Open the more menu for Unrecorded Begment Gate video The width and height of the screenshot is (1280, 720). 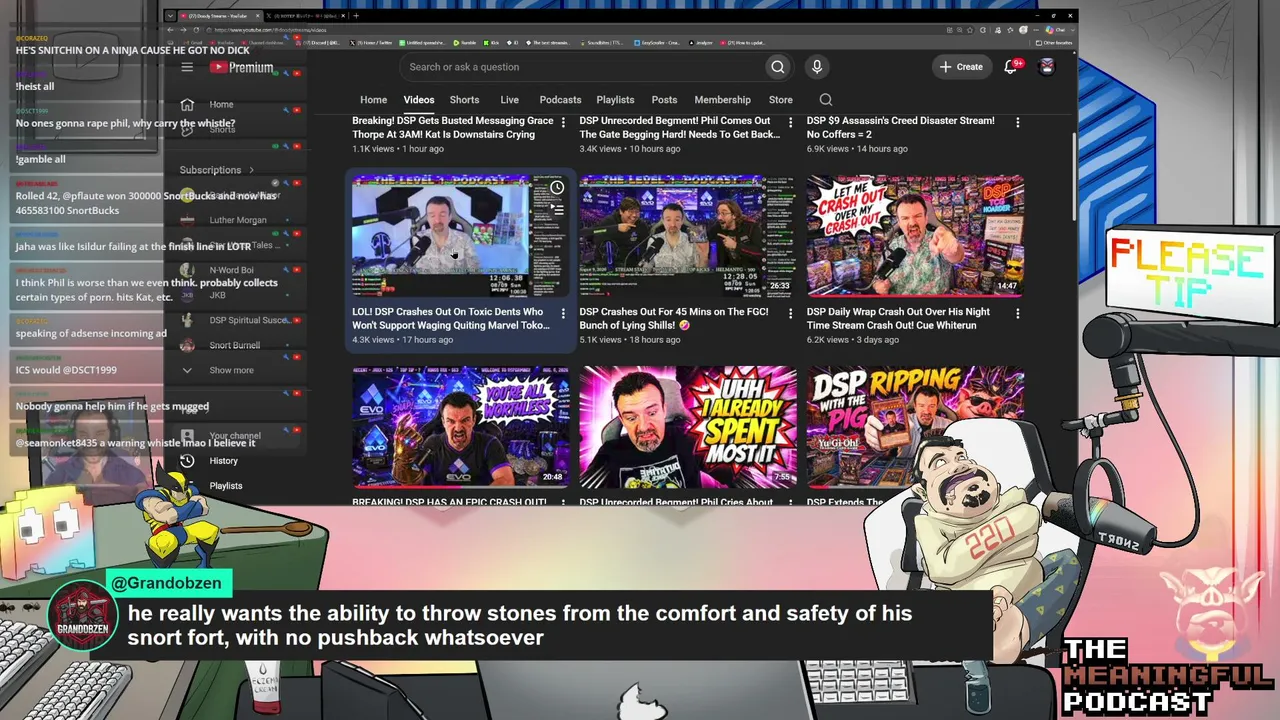[790, 122]
